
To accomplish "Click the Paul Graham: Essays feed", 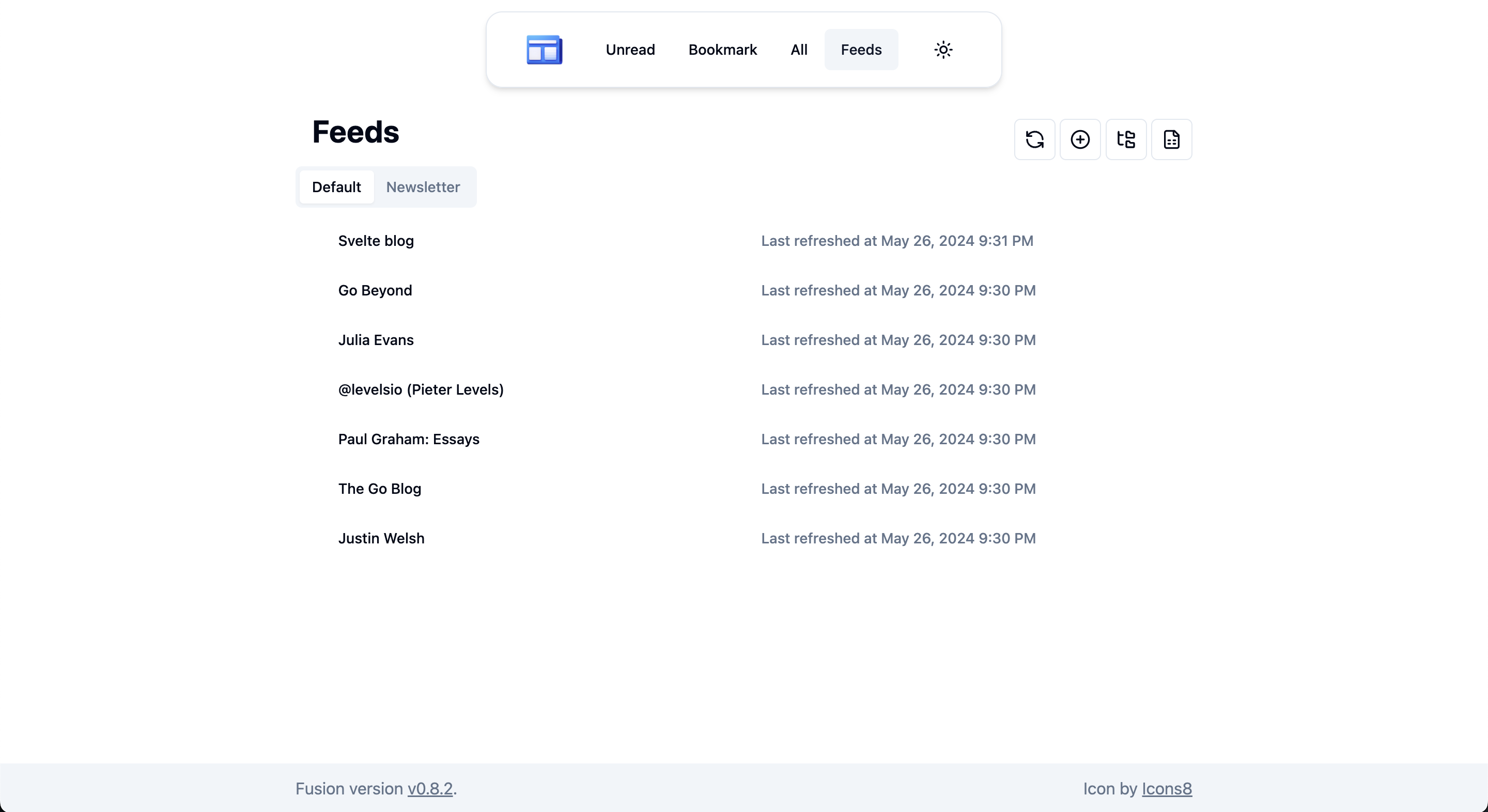I will pos(408,440).
